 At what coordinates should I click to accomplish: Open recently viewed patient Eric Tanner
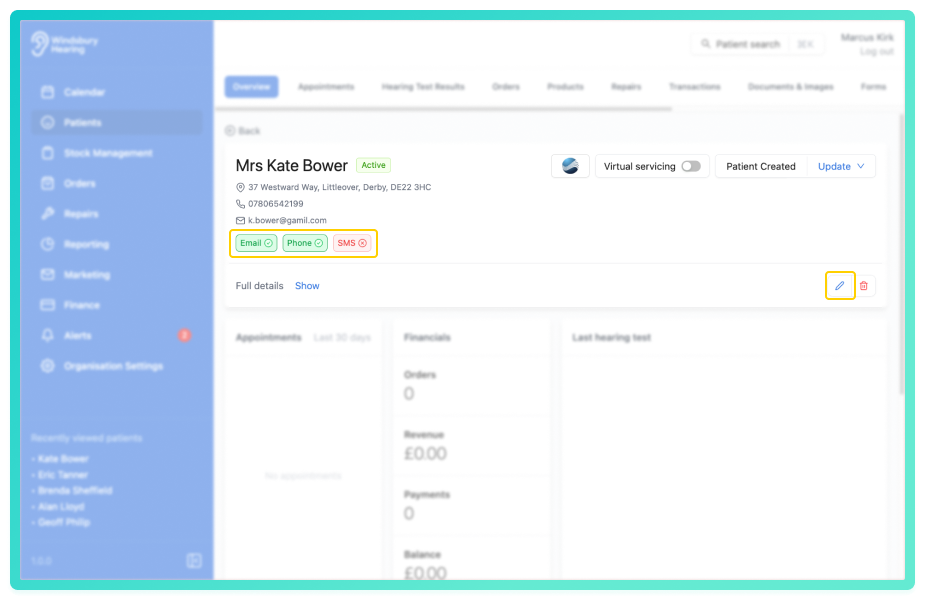coord(63,474)
